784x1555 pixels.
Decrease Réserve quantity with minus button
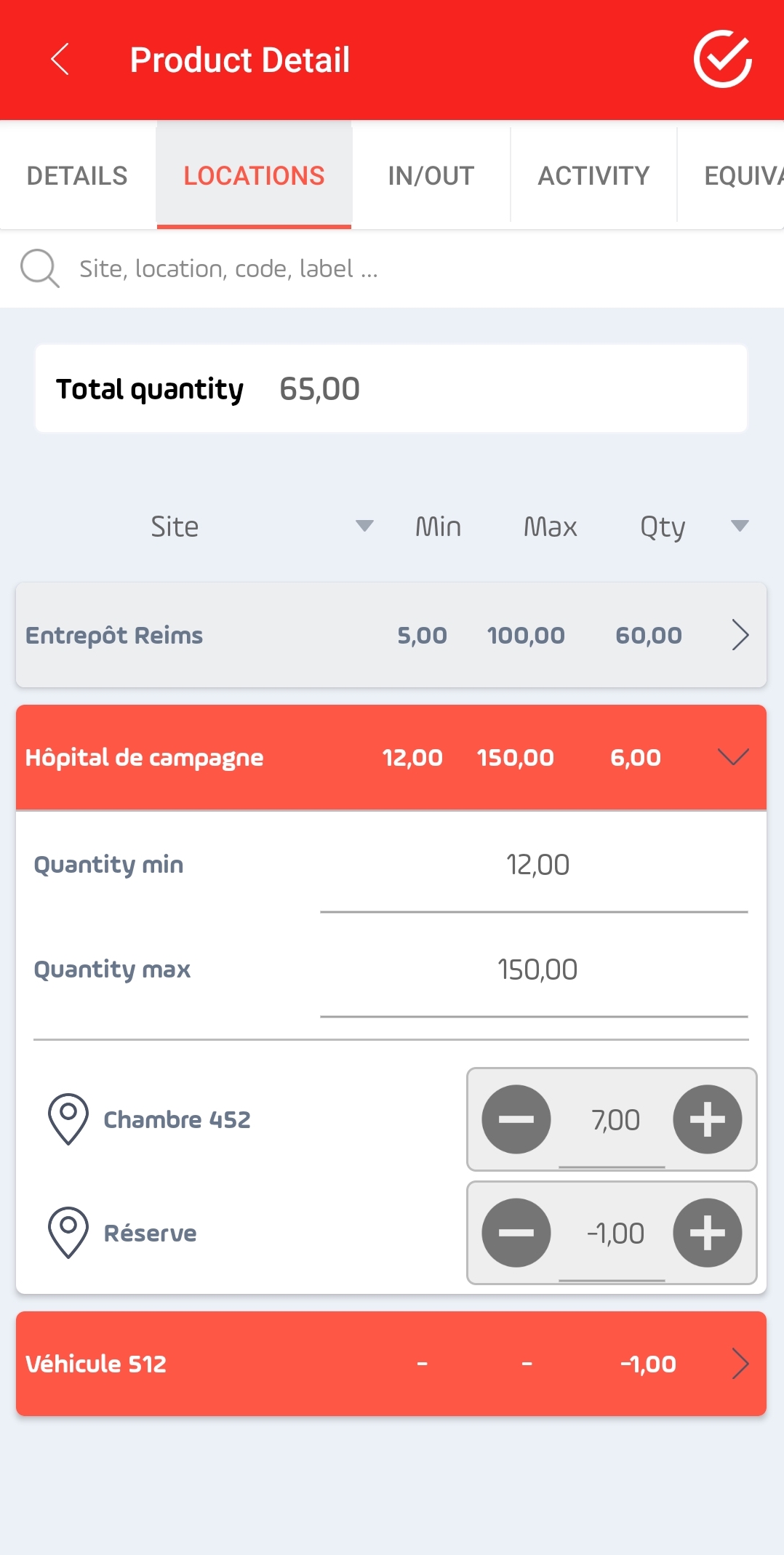(516, 1233)
